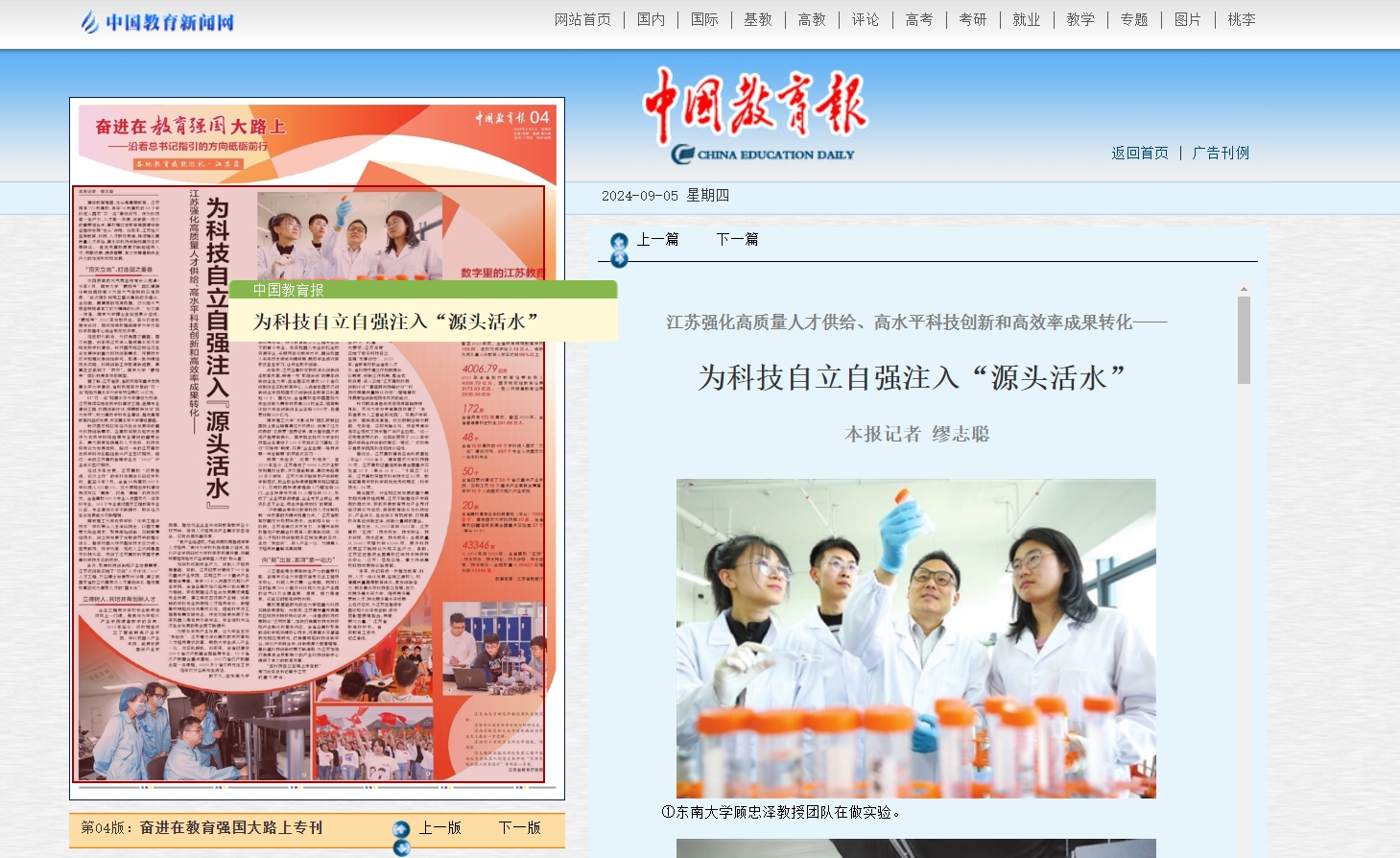Image resolution: width=1400 pixels, height=858 pixels.
Task: Open 高考 navigation item
Action: click(919, 19)
